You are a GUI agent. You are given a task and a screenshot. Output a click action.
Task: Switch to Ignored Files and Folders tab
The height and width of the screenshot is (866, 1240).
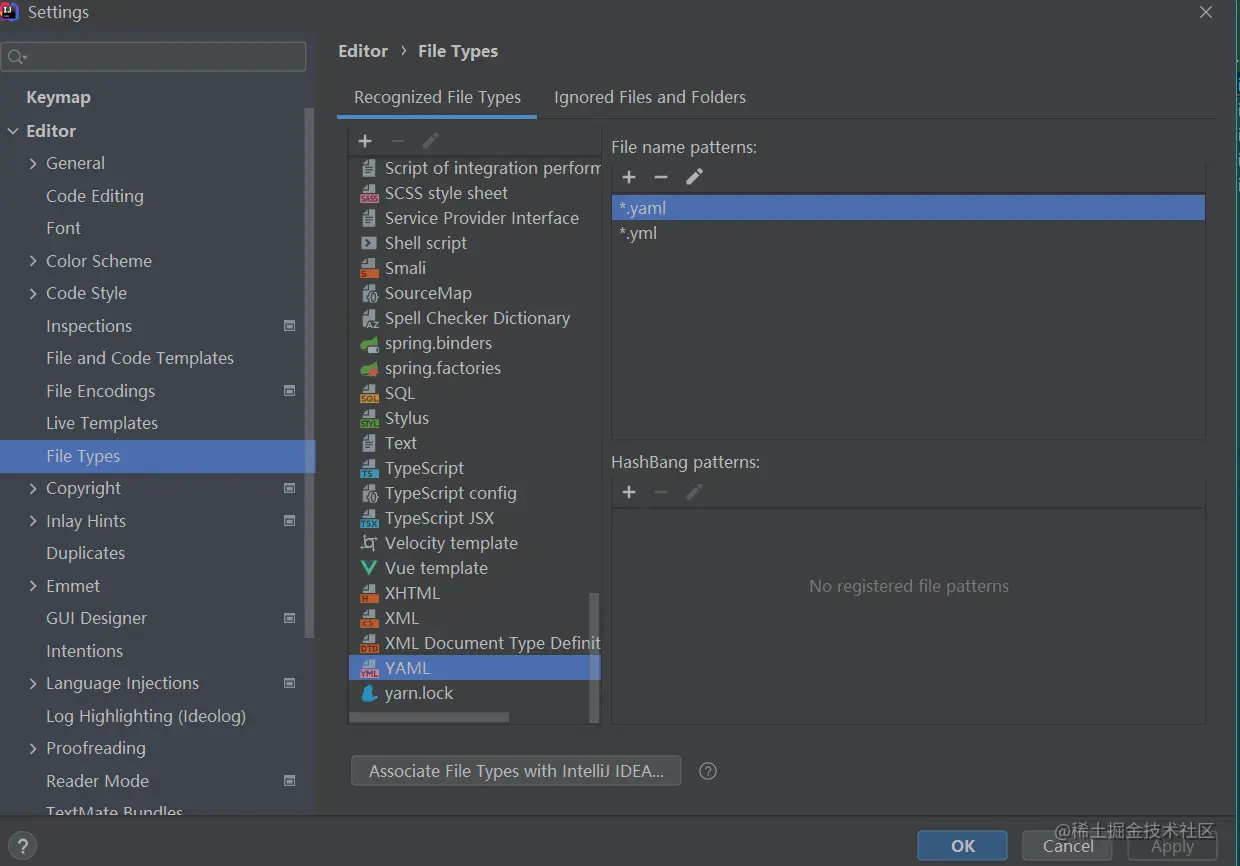[650, 97]
